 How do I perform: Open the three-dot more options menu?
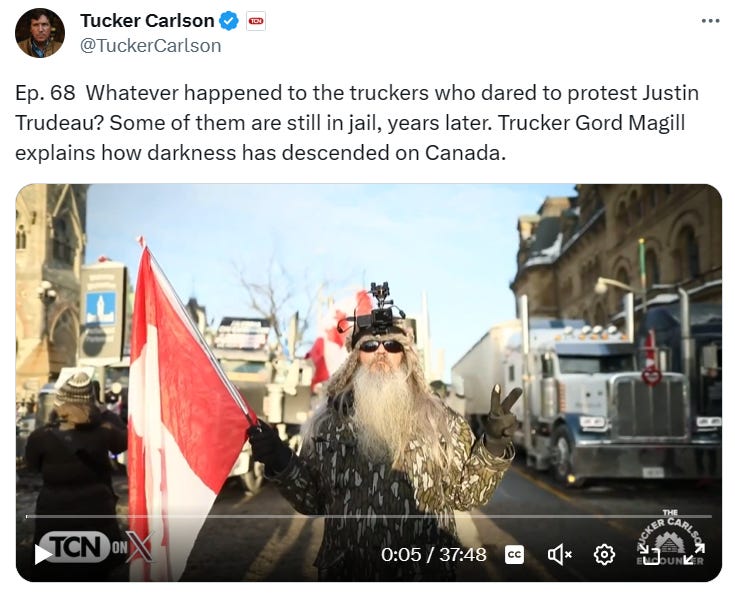(x=711, y=21)
